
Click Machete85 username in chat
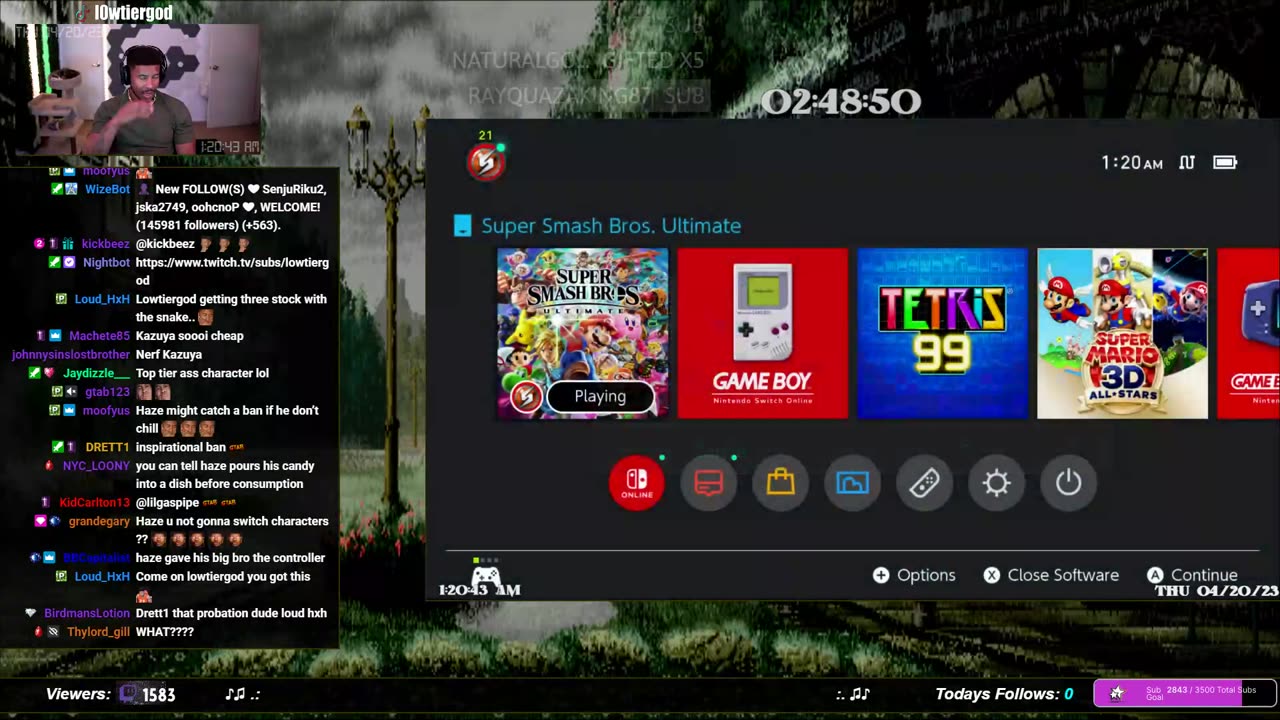99,336
